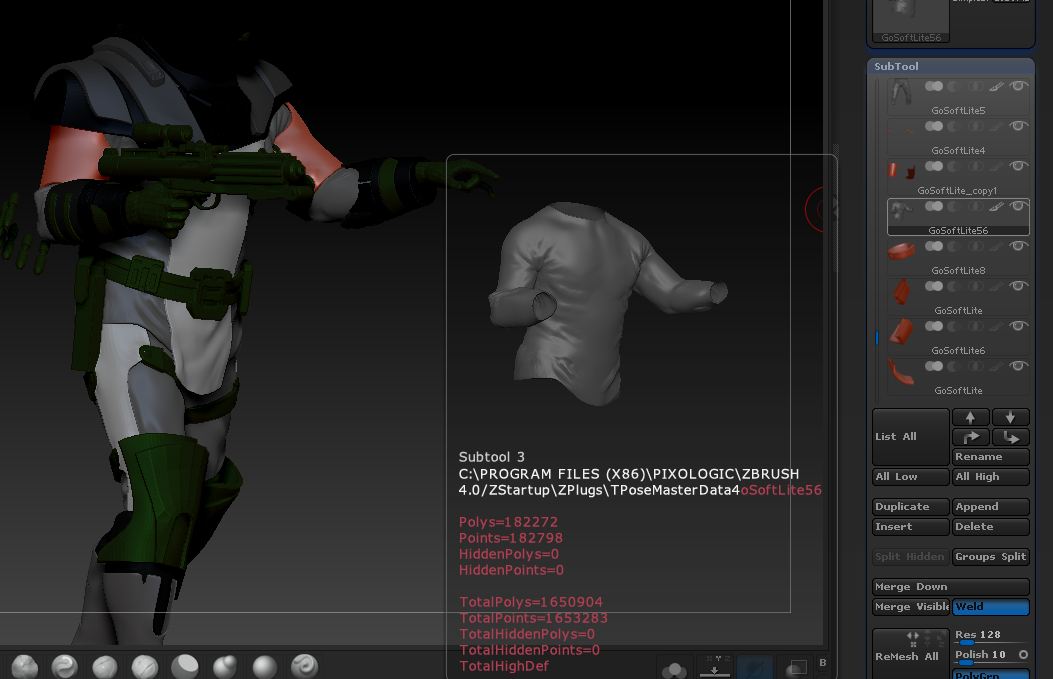Adjust the Res 128 slider
Viewport: 1053px width, 679px height.
(991, 636)
